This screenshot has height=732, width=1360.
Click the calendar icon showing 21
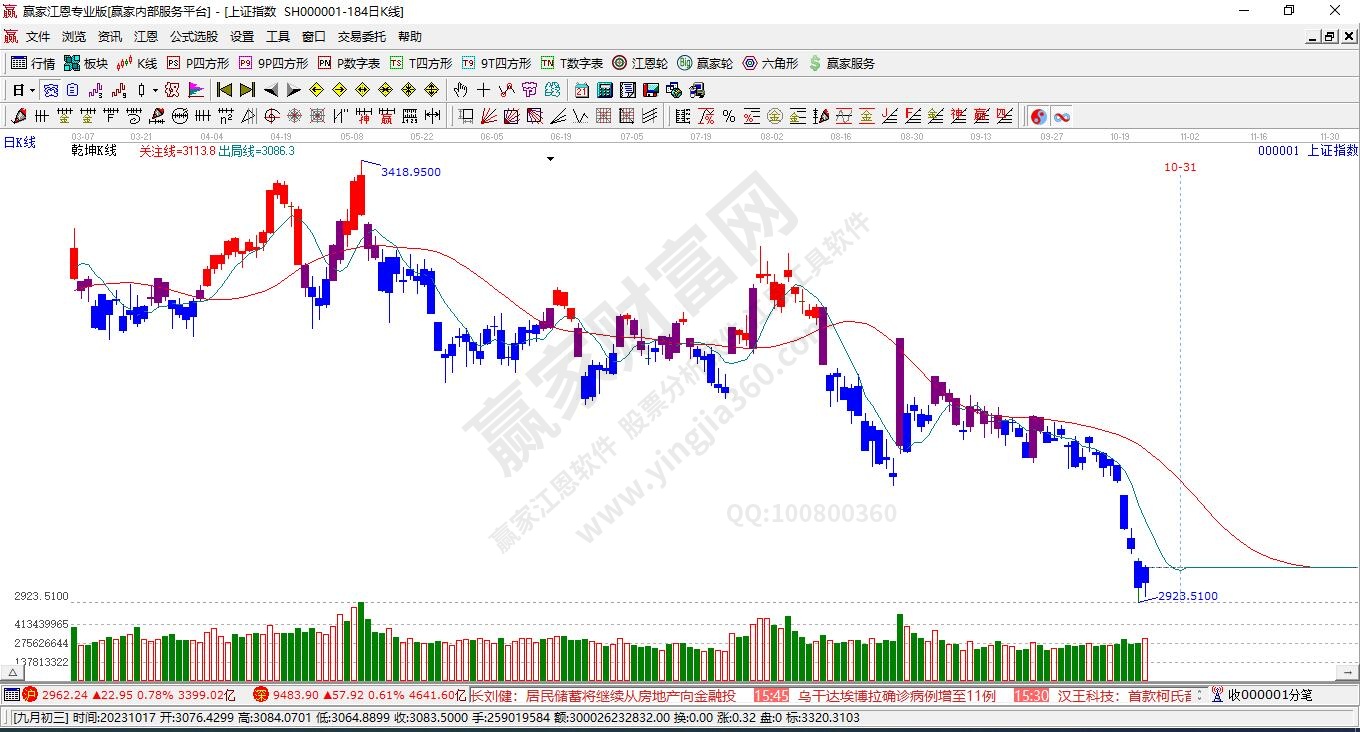click(581, 90)
